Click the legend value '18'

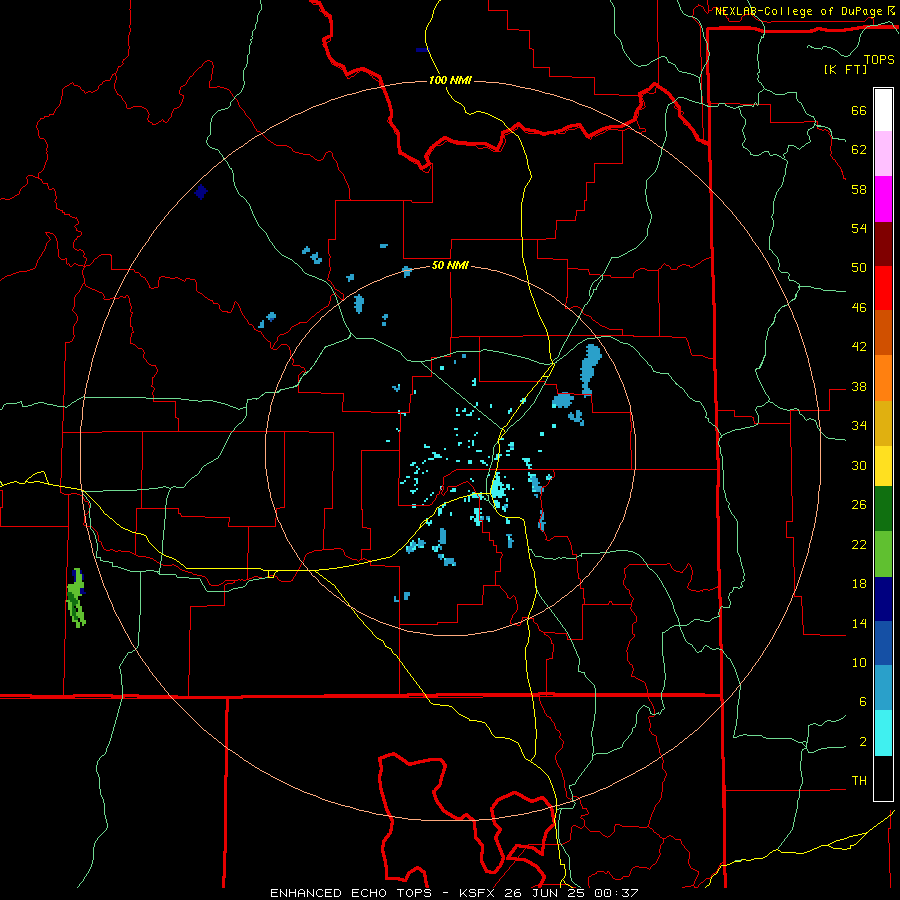click(859, 584)
